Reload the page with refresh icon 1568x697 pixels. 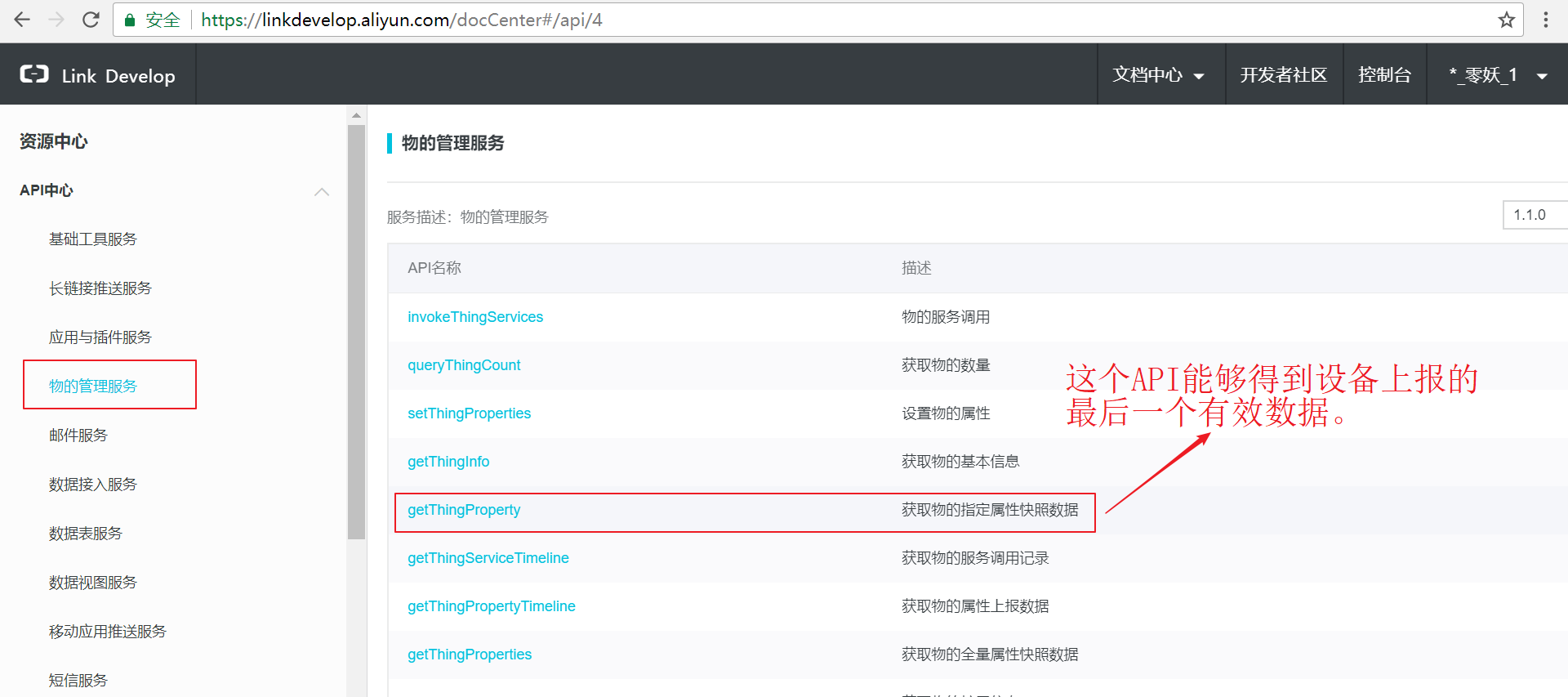(x=91, y=20)
